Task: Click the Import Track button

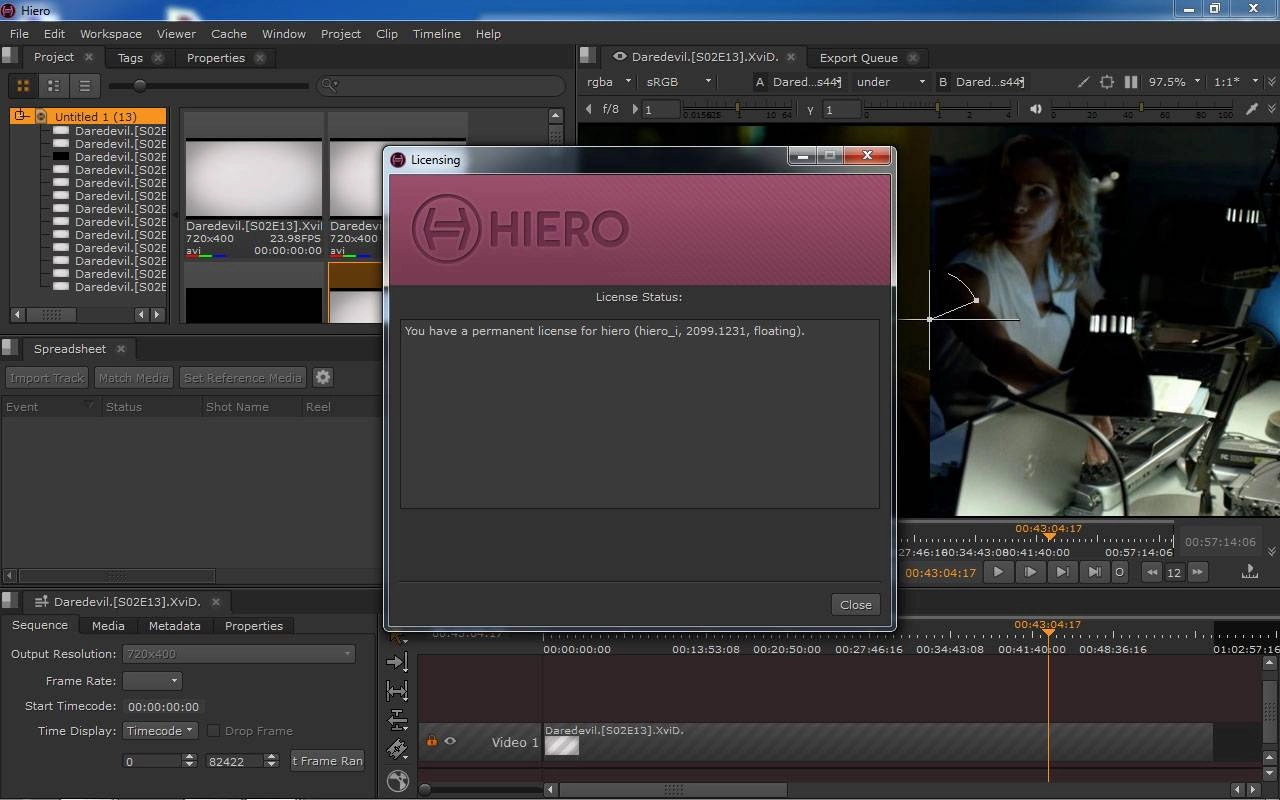Action: [x=46, y=378]
